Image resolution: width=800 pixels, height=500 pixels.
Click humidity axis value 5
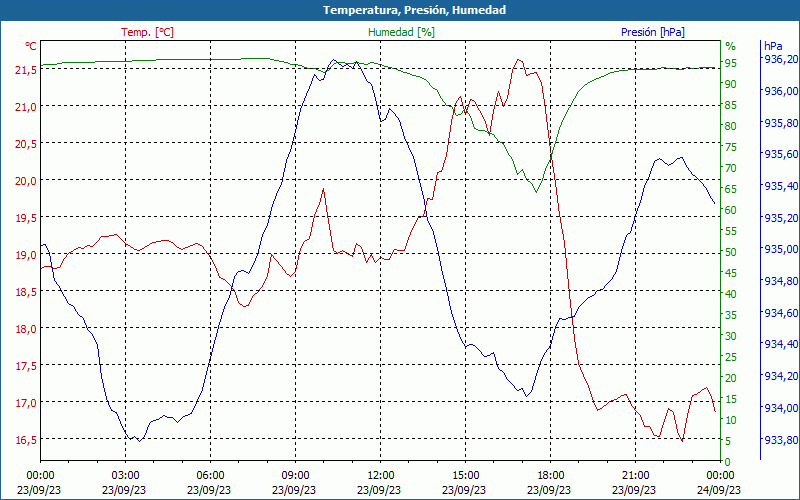728,441
